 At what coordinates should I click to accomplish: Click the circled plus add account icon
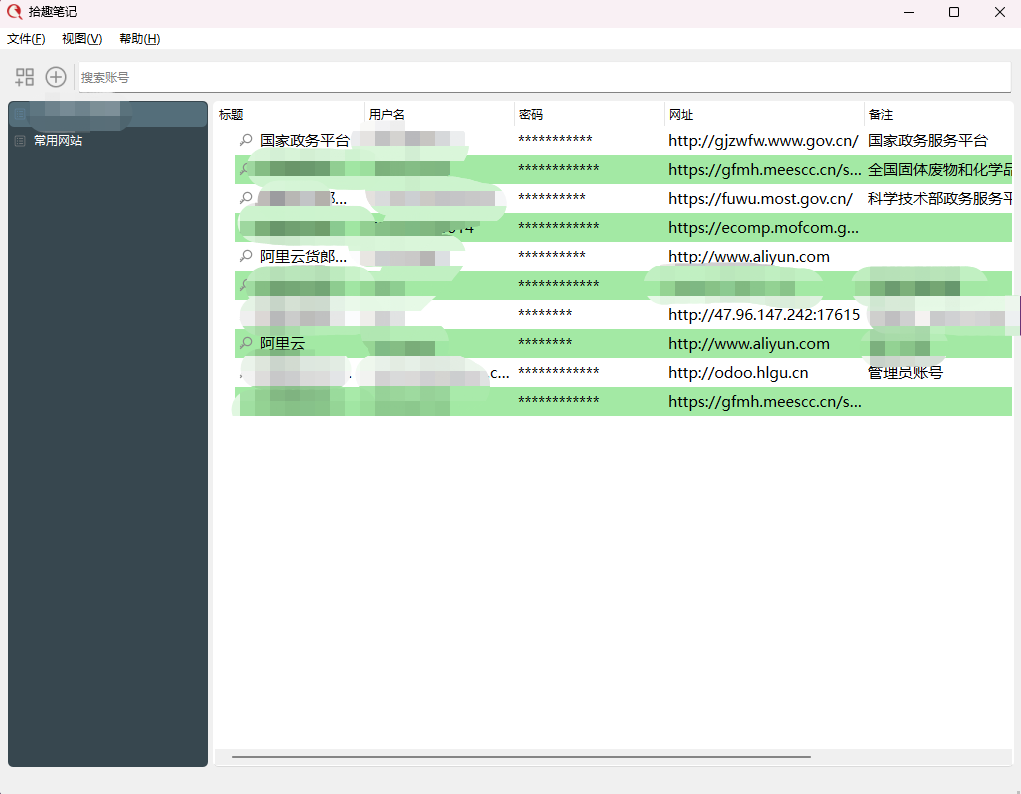(56, 77)
